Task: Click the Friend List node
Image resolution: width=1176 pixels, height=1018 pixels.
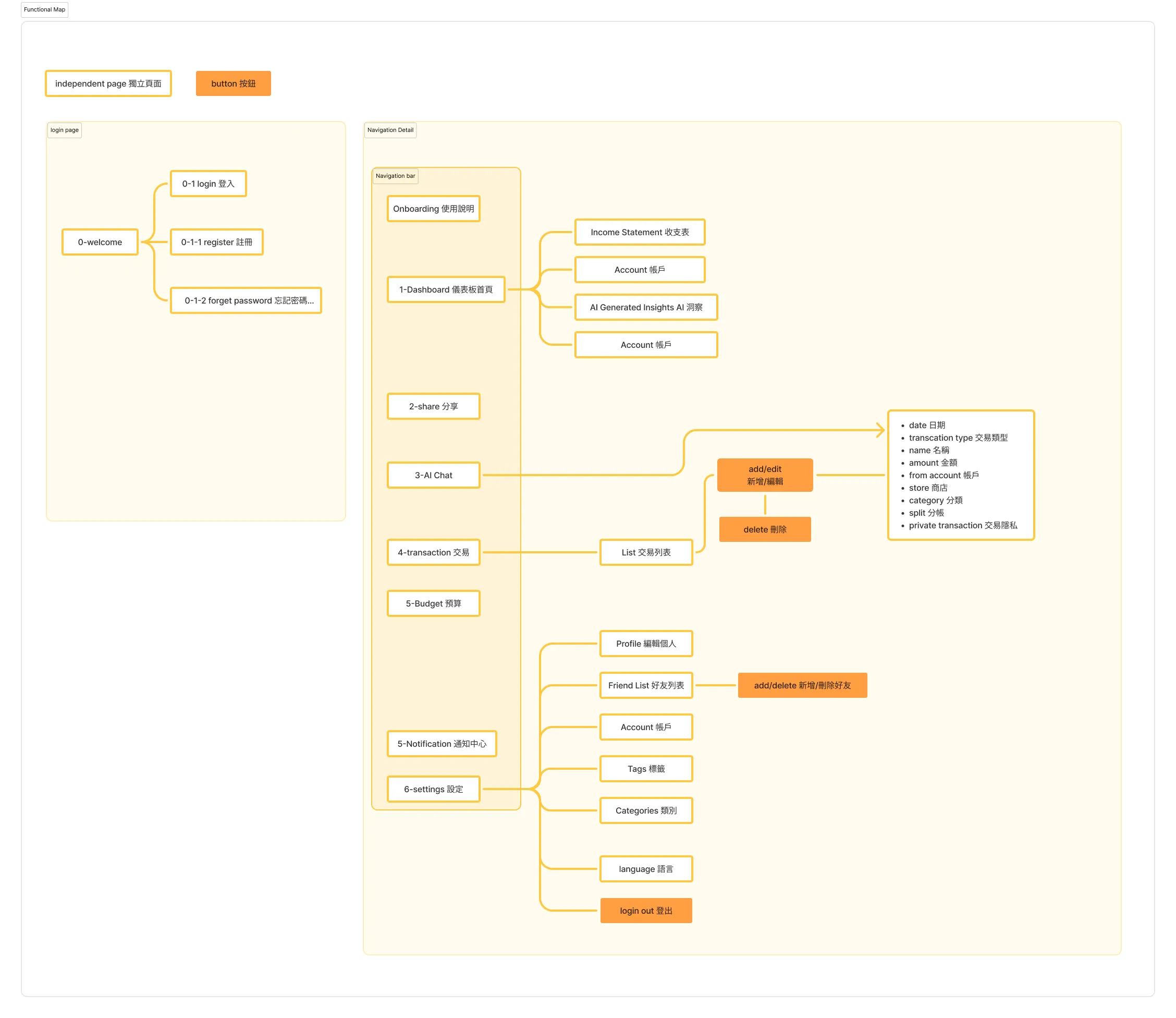Action: coord(646,685)
